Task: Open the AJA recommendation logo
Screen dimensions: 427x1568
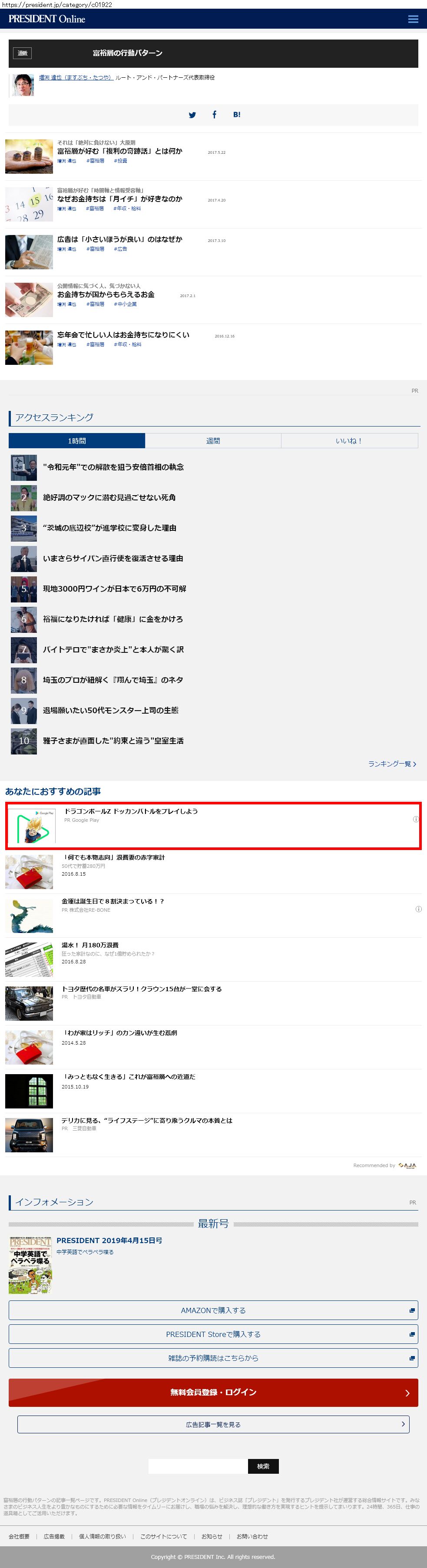Action: 407,1165
